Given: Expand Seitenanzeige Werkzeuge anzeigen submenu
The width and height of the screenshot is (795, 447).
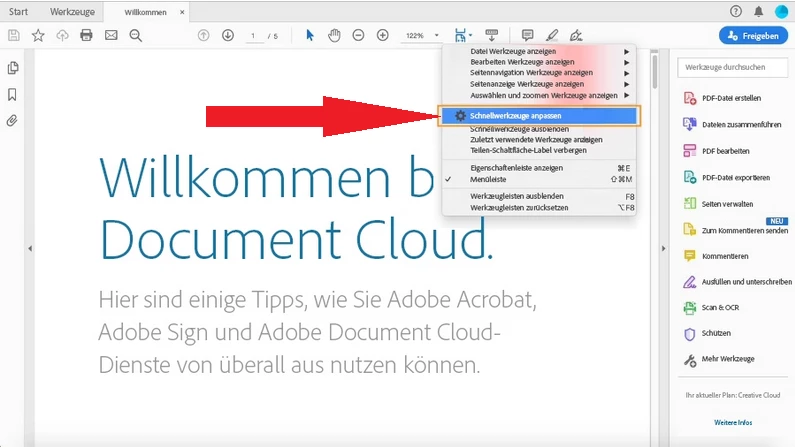Looking at the screenshot, I should point(539,84).
